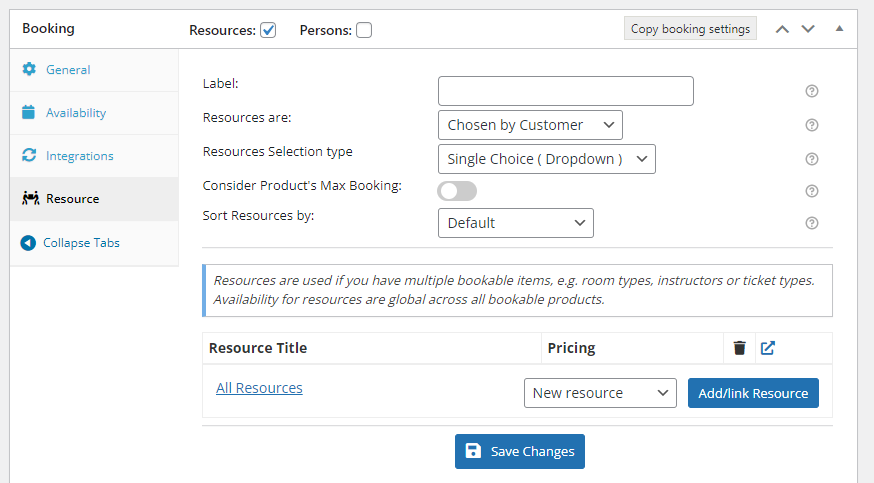The width and height of the screenshot is (874, 483).
Task: Click help icon for Sort Resources by
Action: (x=812, y=223)
